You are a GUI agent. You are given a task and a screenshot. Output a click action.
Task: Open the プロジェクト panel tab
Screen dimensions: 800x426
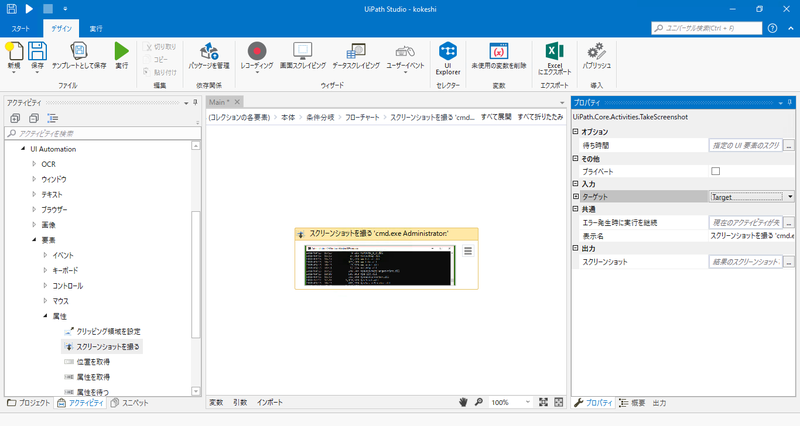click(x=29, y=403)
